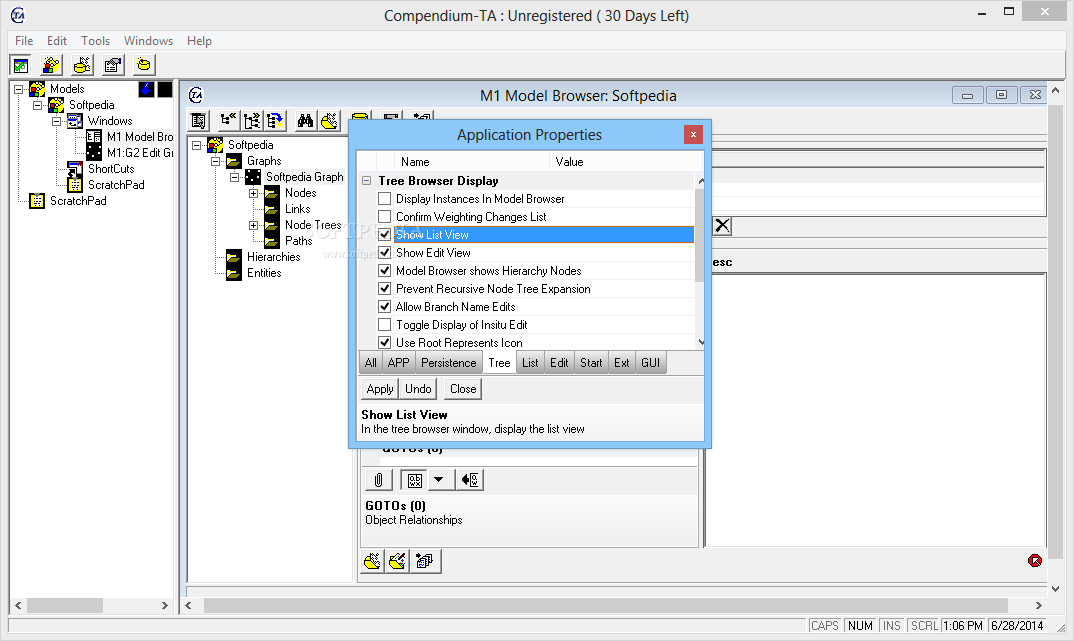Screen dimensions: 1074x641
Task: Click the stacked documents icon below GOTOs panel
Action: tap(425, 562)
